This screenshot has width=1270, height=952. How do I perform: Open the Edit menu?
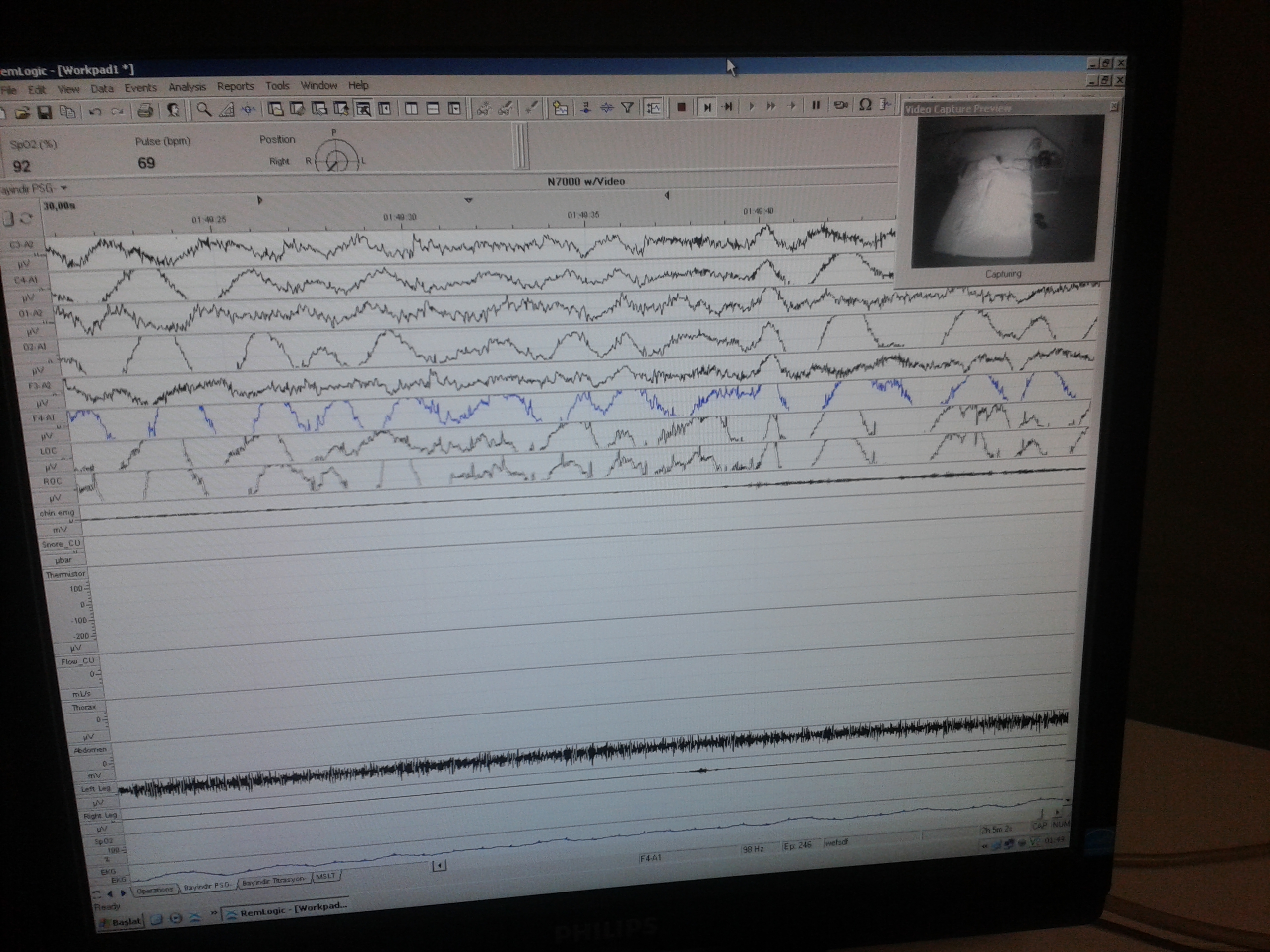[37, 90]
